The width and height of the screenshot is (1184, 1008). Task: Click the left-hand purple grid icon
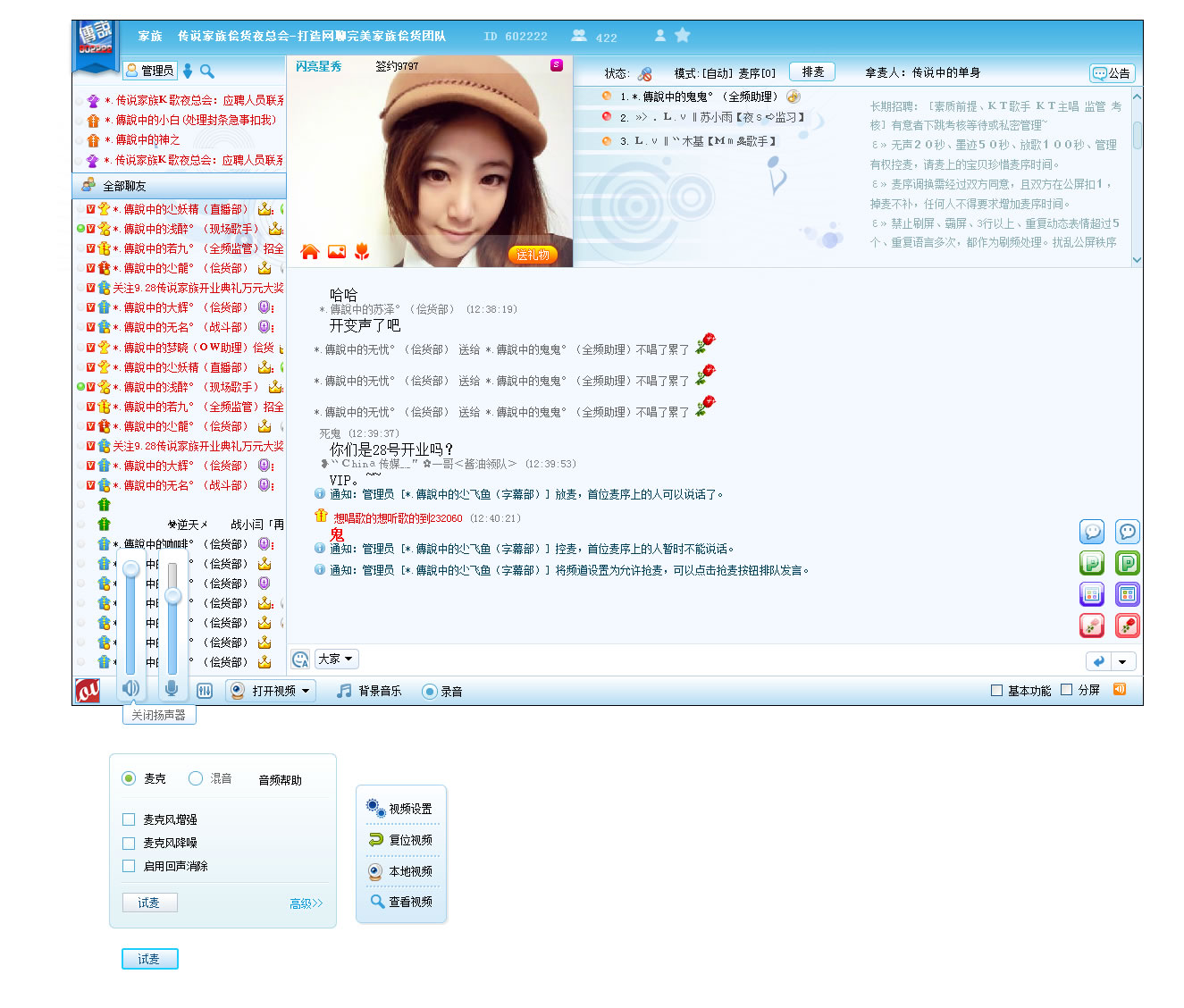(1092, 594)
